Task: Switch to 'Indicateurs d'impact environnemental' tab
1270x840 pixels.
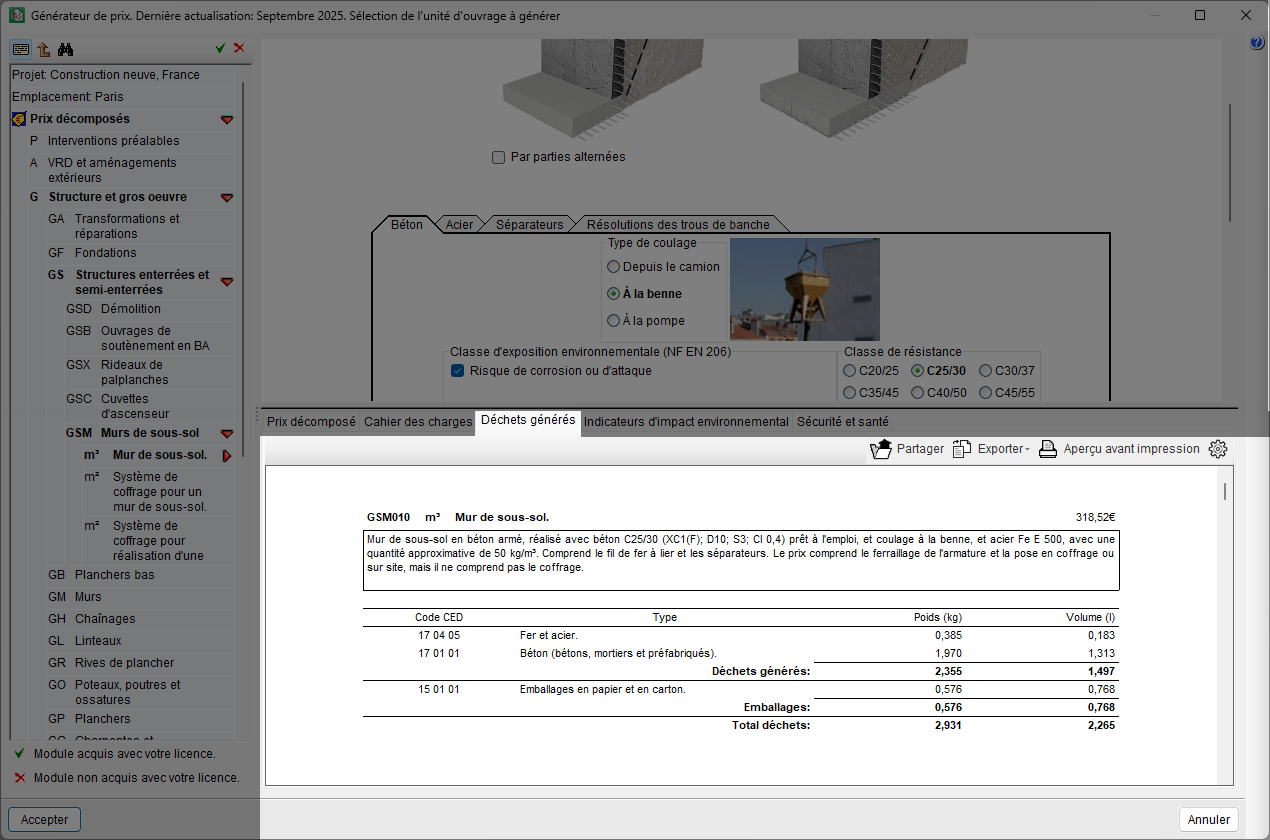Action: pyautogui.click(x=686, y=422)
